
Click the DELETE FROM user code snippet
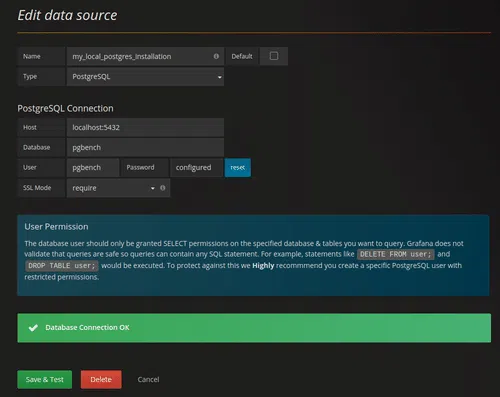tap(396, 254)
